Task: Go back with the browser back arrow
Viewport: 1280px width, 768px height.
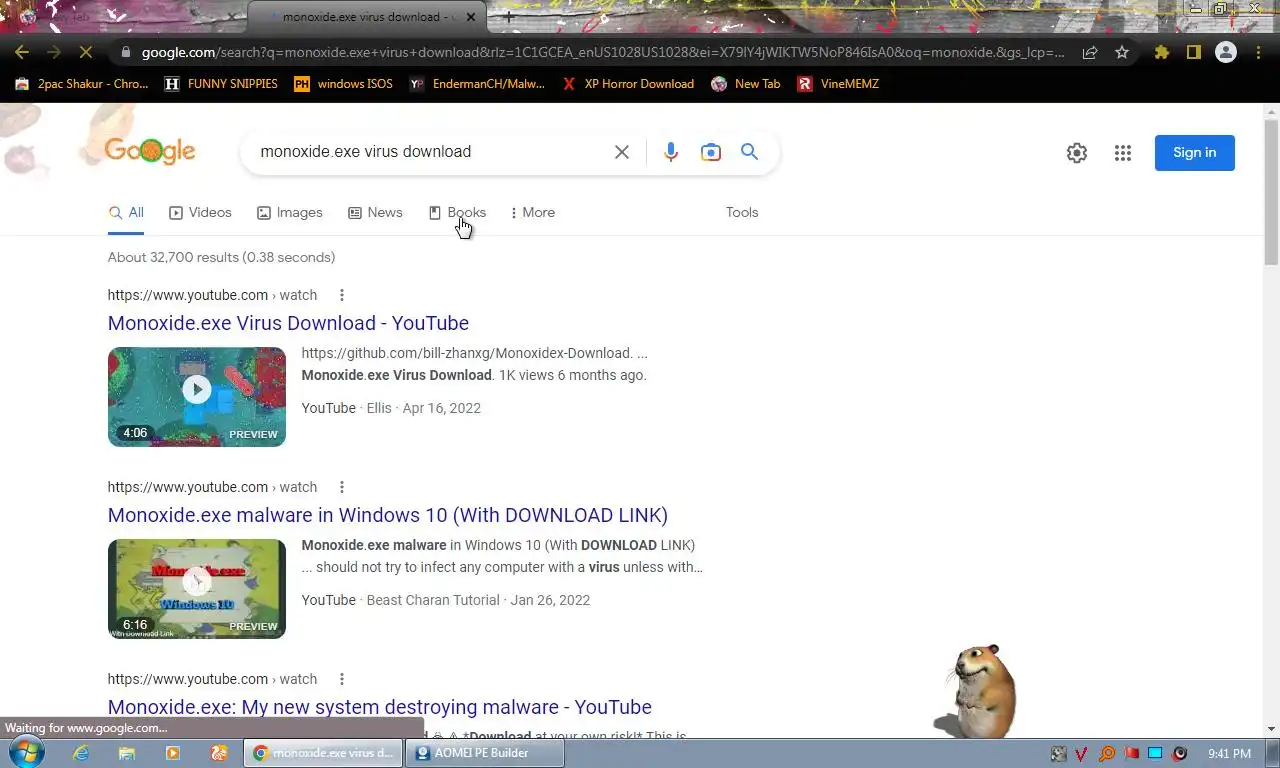Action: coord(22,52)
